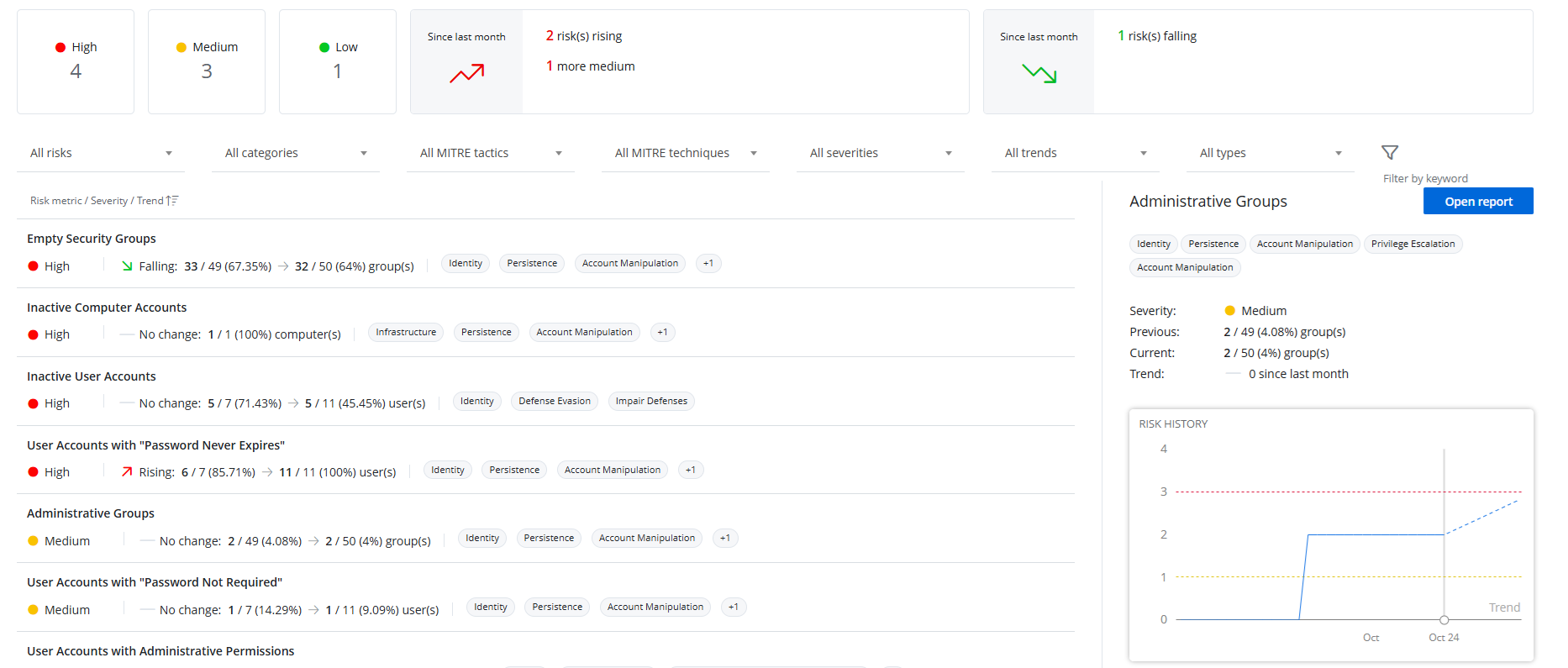Expand the All severities dropdown
The image size is (1568, 668).
[881, 153]
